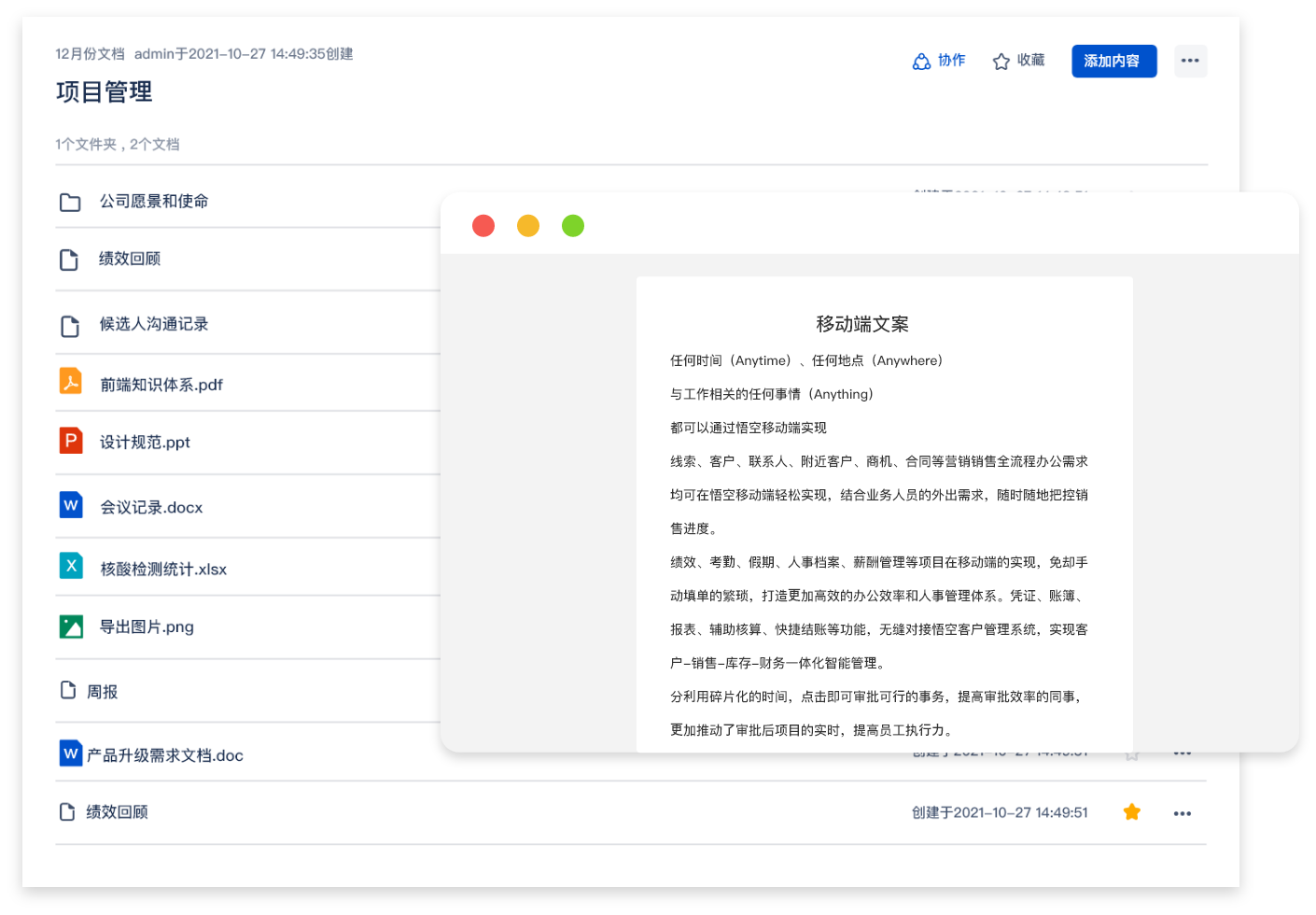This screenshot has width=1316, height=915.
Task: Click the 12月份文档 breadcrumb
Action: [90, 54]
